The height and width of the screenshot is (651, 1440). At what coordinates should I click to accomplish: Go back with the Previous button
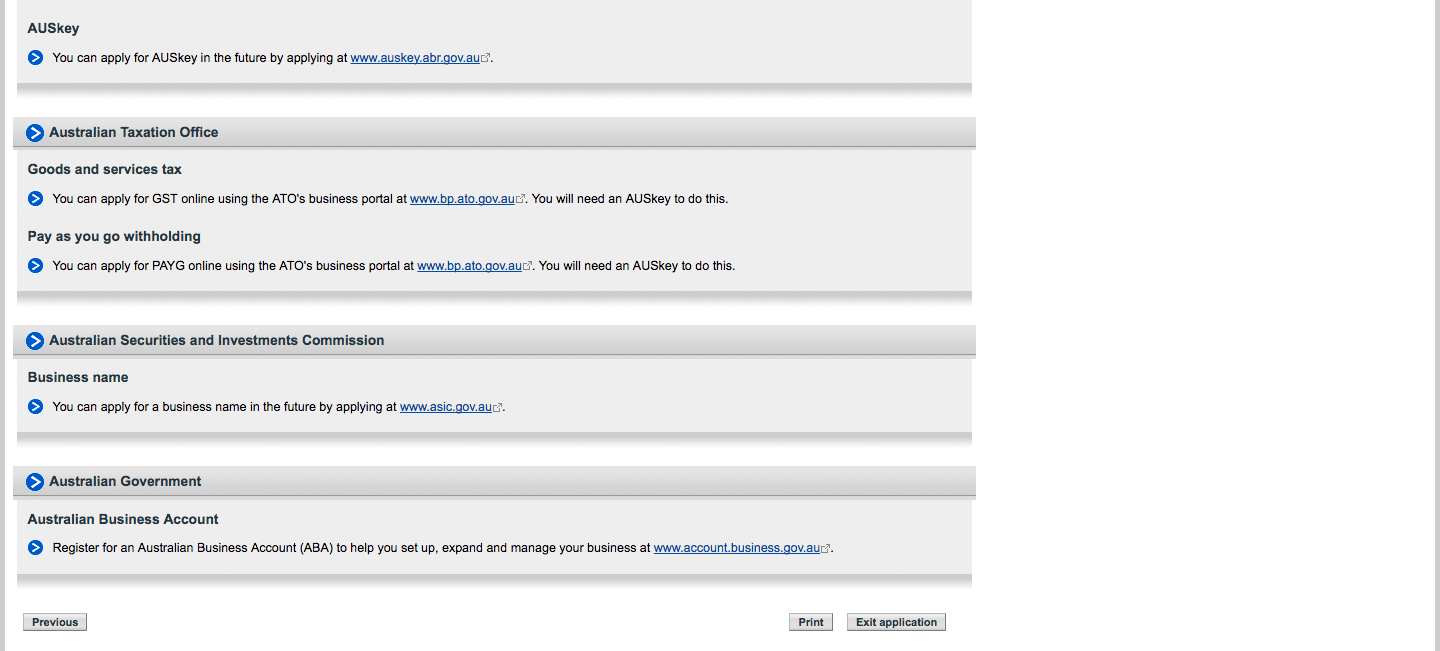coord(55,622)
